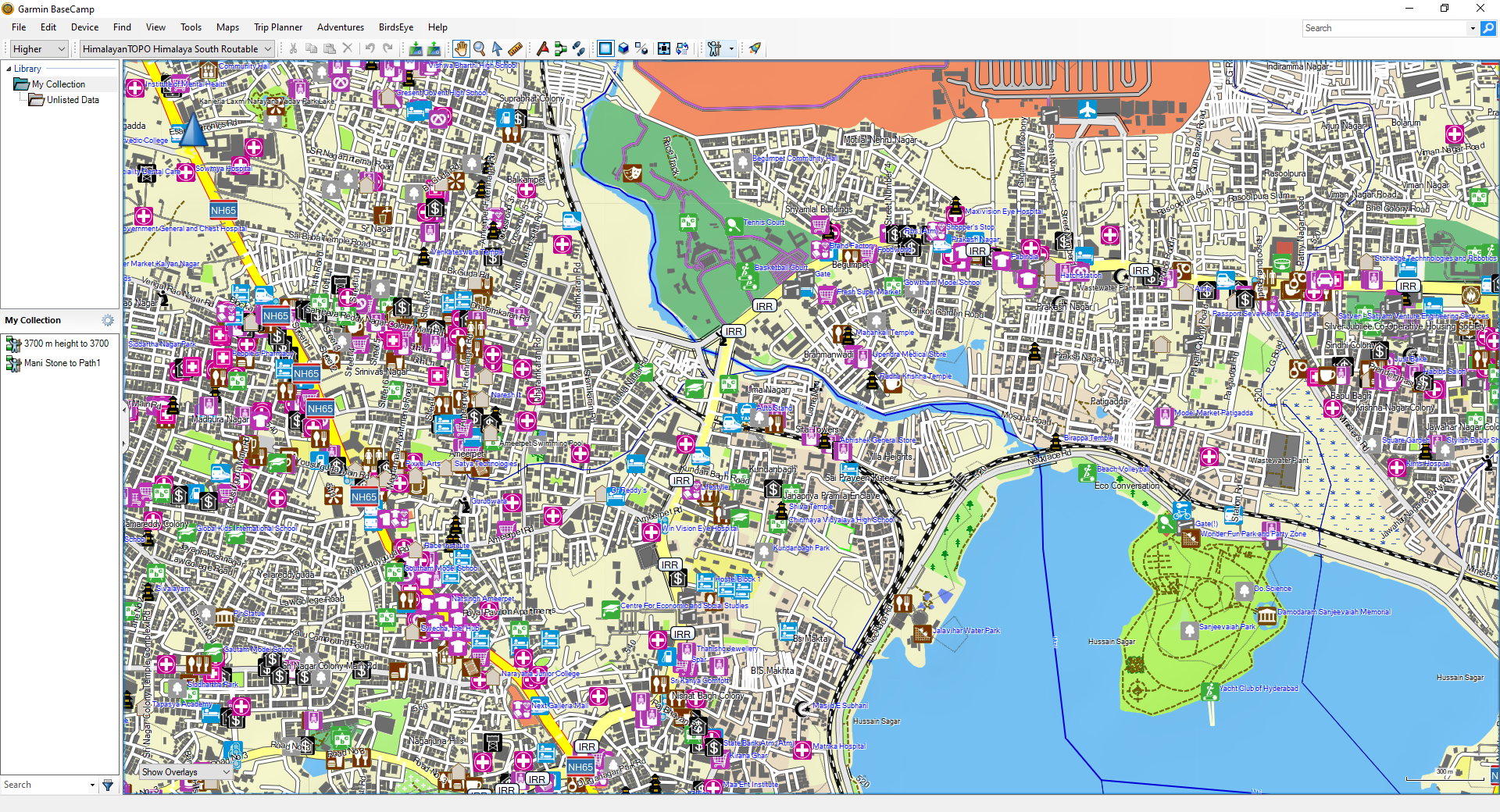Screen dimensions: 1500x812
Task: Open the Device menu
Action: tap(84, 27)
